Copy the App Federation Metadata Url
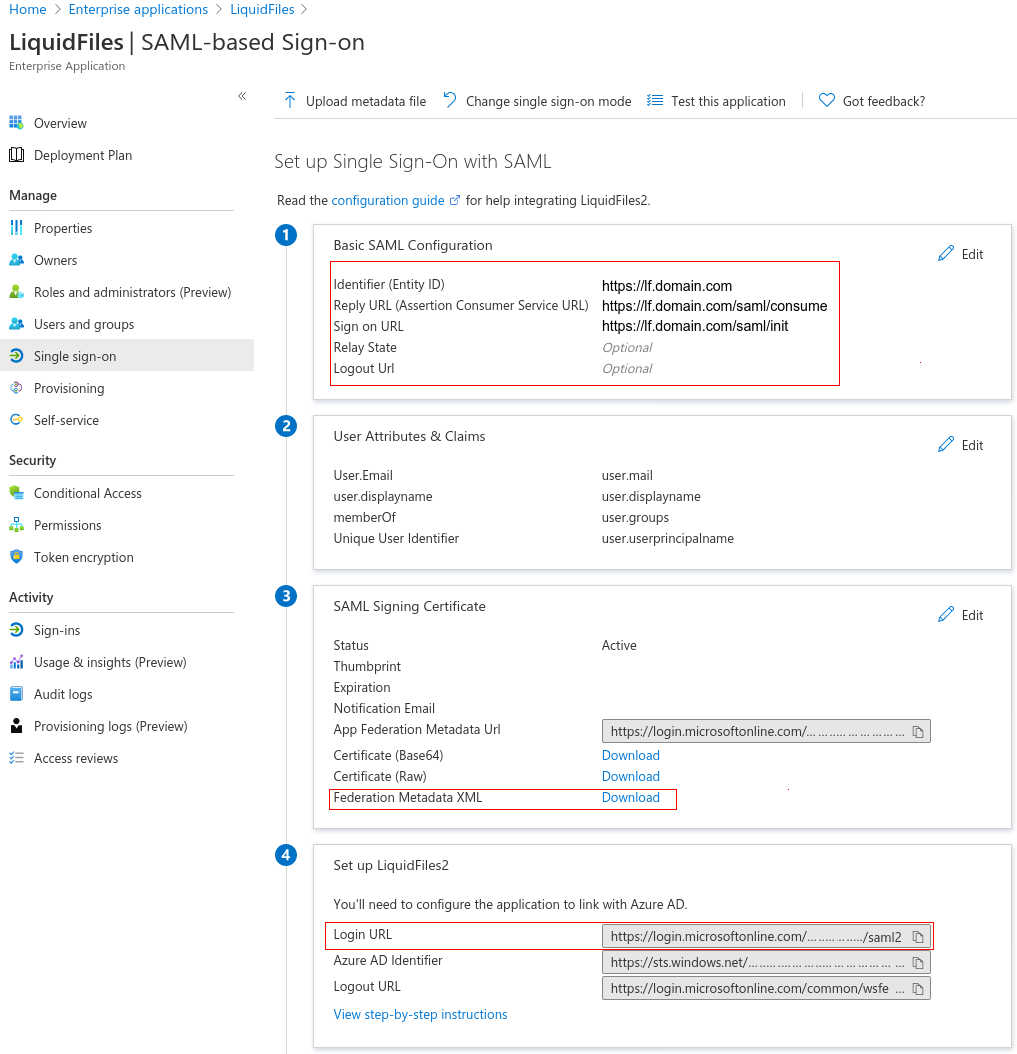Image resolution: width=1017 pixels, height=1054 pixels. pyautogui.click(x=918, y=732)
